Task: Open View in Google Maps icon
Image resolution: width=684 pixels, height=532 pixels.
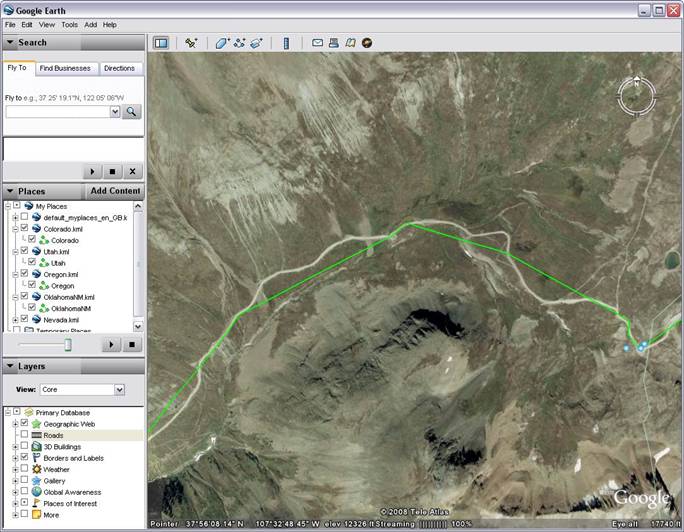Action: point(350,43)
